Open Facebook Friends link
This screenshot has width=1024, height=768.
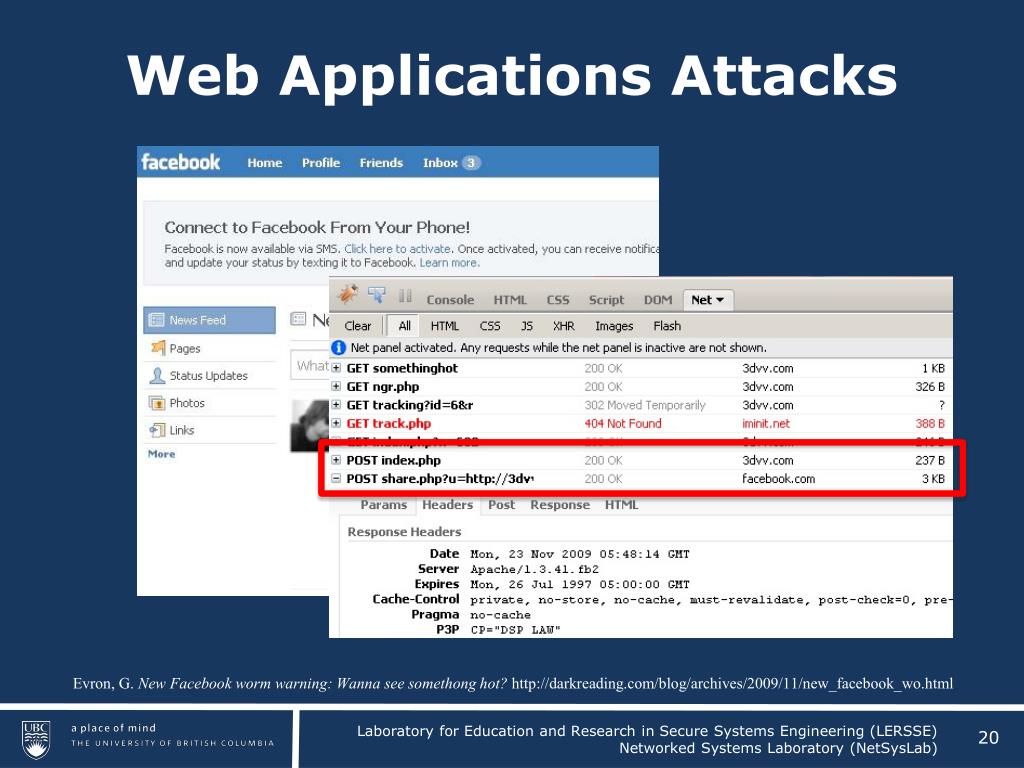pos(381,163)
